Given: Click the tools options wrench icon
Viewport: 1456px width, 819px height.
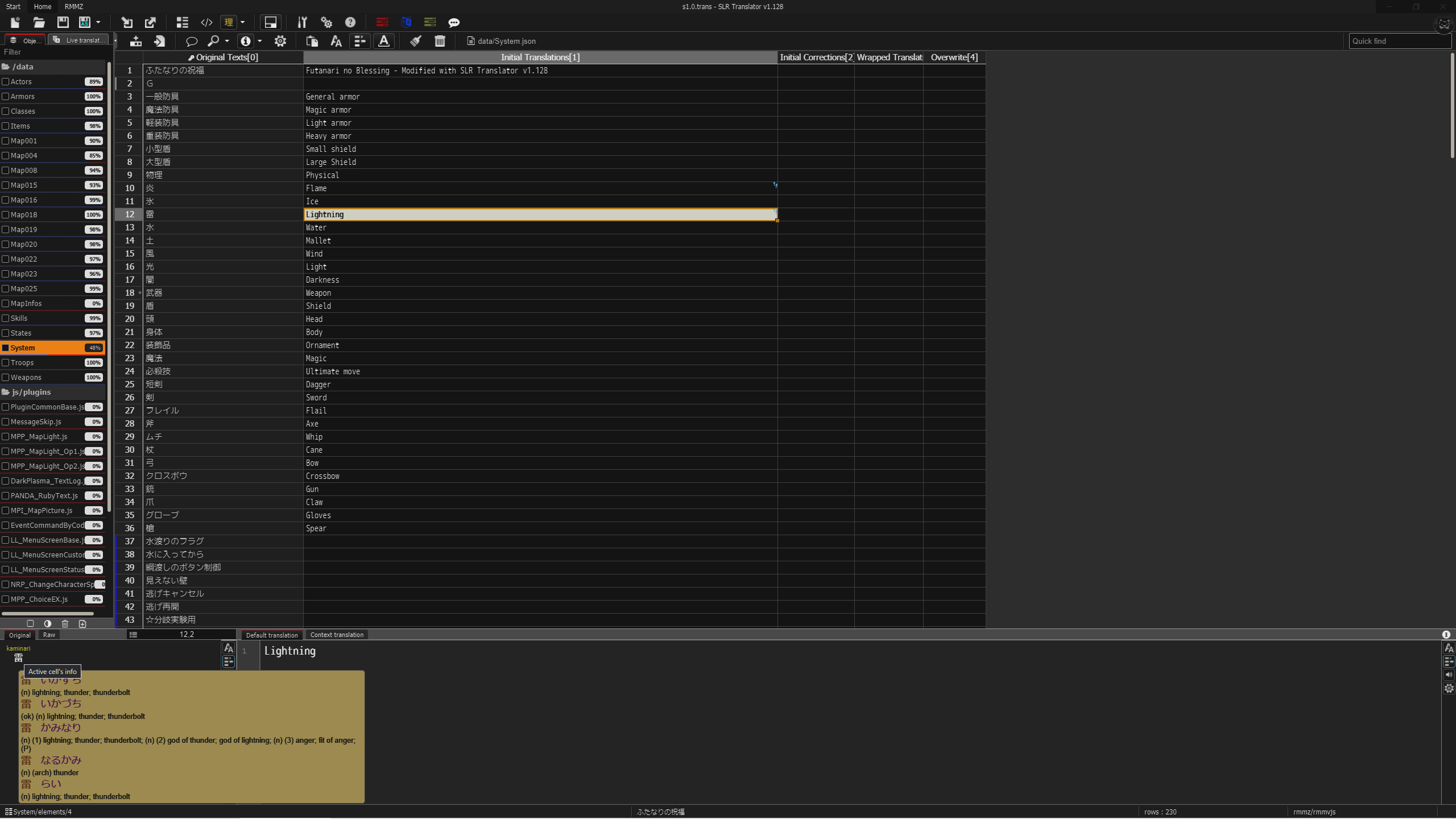Looking at the screenshot, I should [x=302, y=22].
